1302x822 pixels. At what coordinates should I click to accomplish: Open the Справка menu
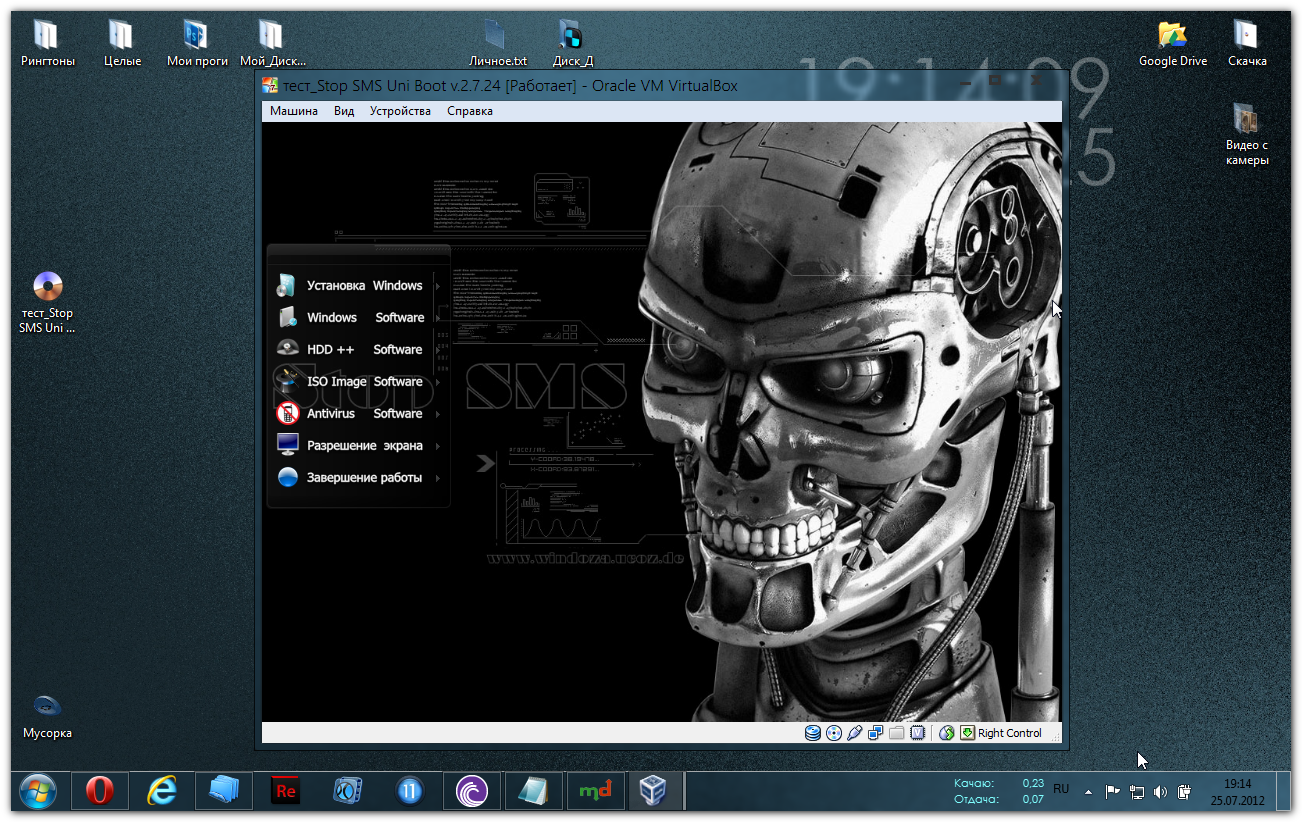[x=470, y=111]
